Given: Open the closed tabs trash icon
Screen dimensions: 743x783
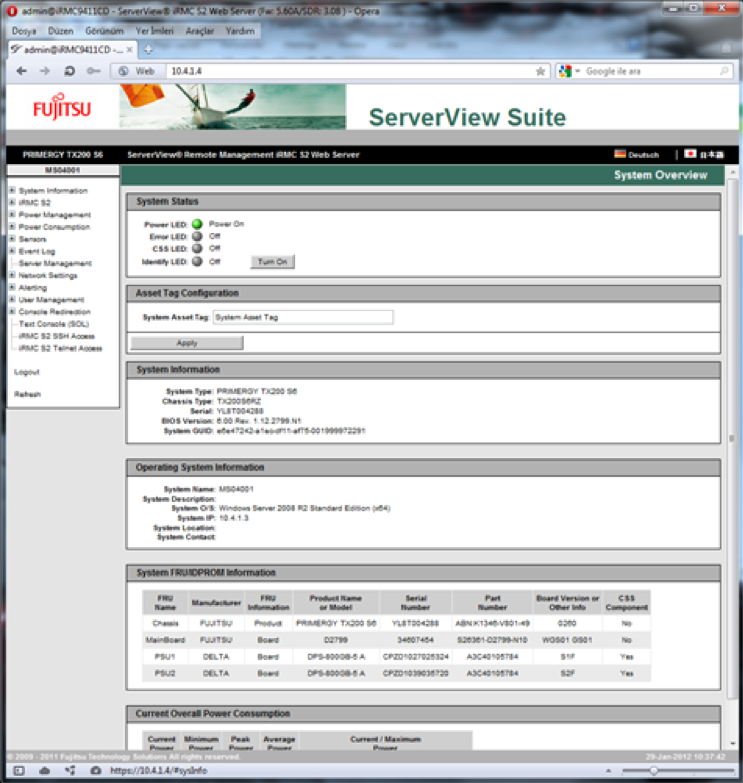Looking at the screenshot, I should (x=727, y=48).
